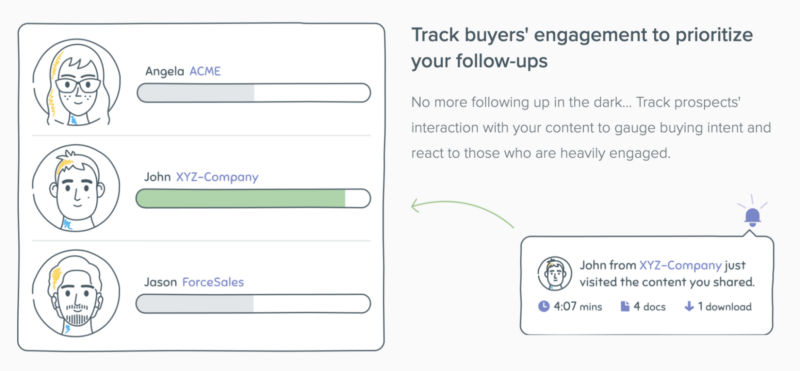Click the green curved arrow

coord(462,213)
